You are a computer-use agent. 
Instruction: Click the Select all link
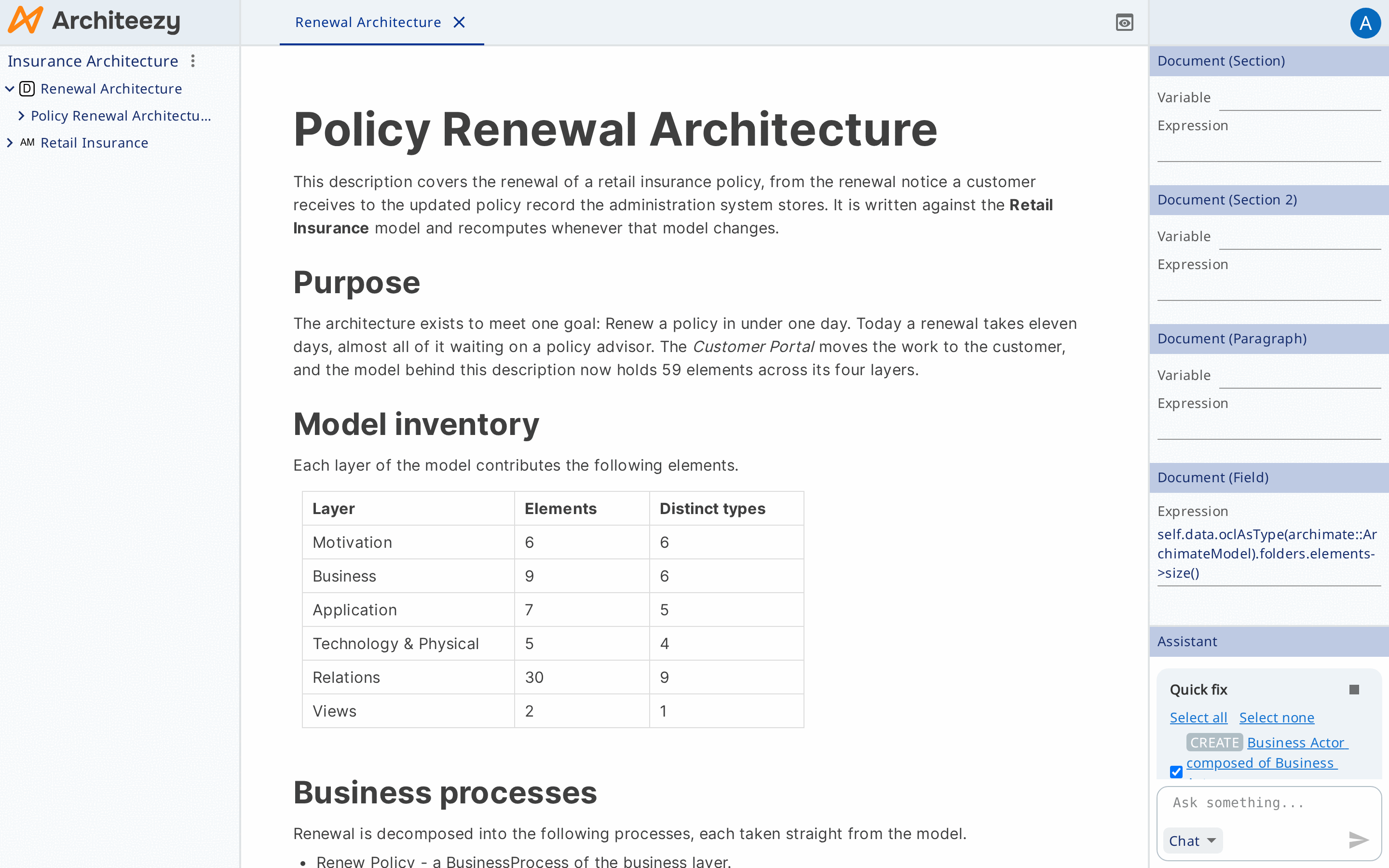click(1198, 718)
